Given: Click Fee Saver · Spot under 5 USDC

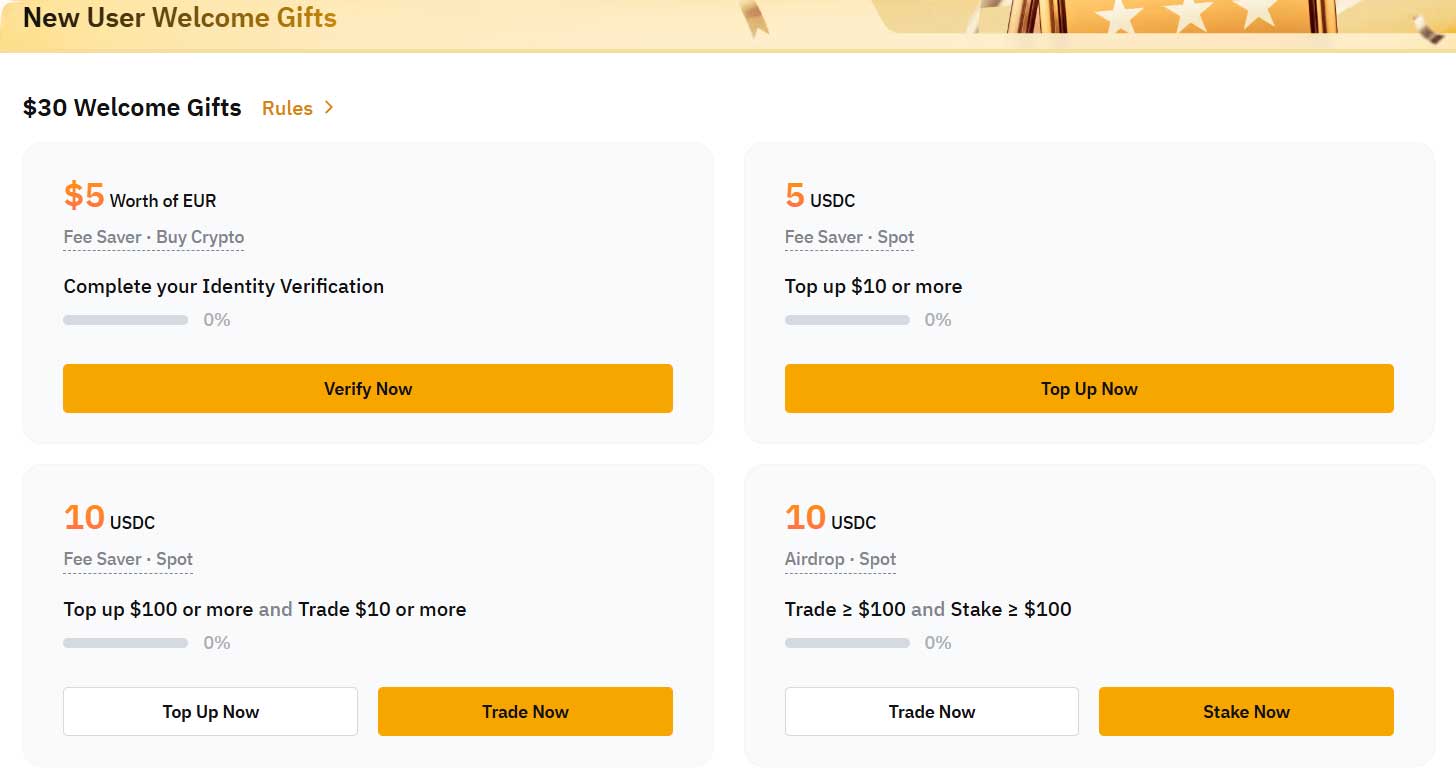Looking at the screenshot, I should 849,237.
